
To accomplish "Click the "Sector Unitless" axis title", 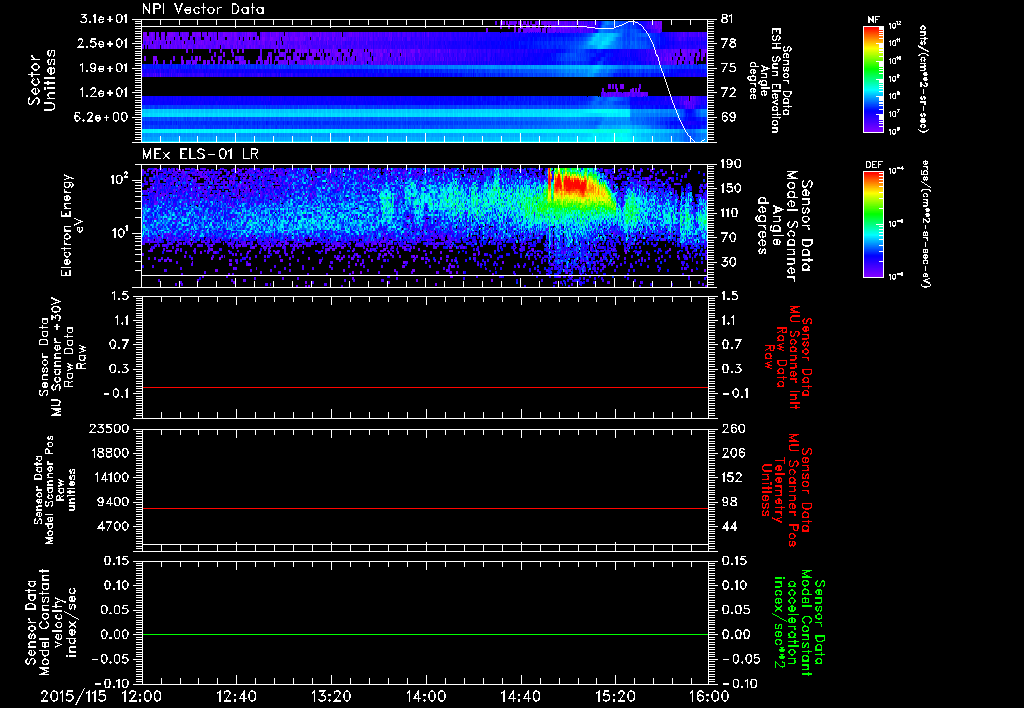I will point(42,80).
